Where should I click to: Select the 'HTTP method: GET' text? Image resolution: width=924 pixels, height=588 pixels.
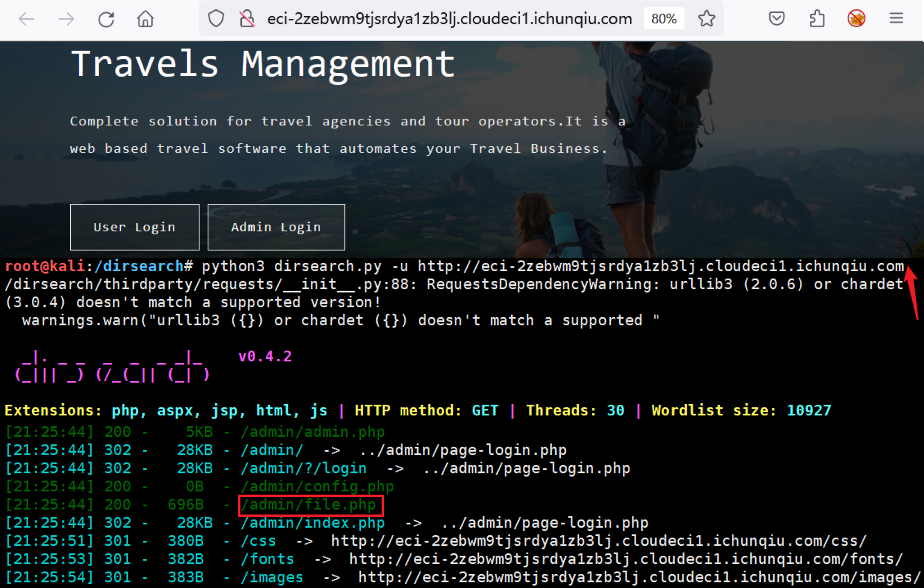click(x=426, y=411)
